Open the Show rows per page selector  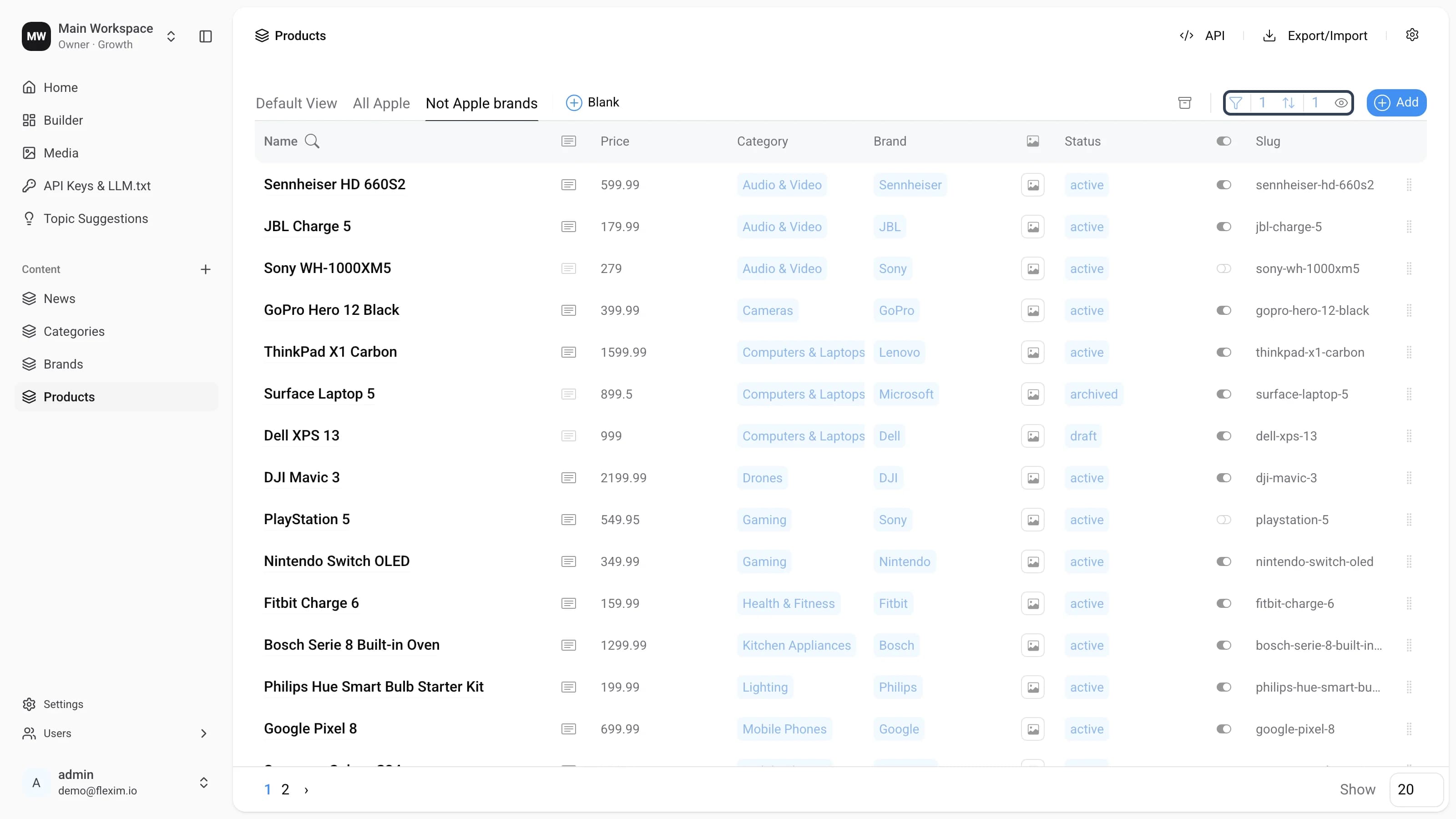1416,789
